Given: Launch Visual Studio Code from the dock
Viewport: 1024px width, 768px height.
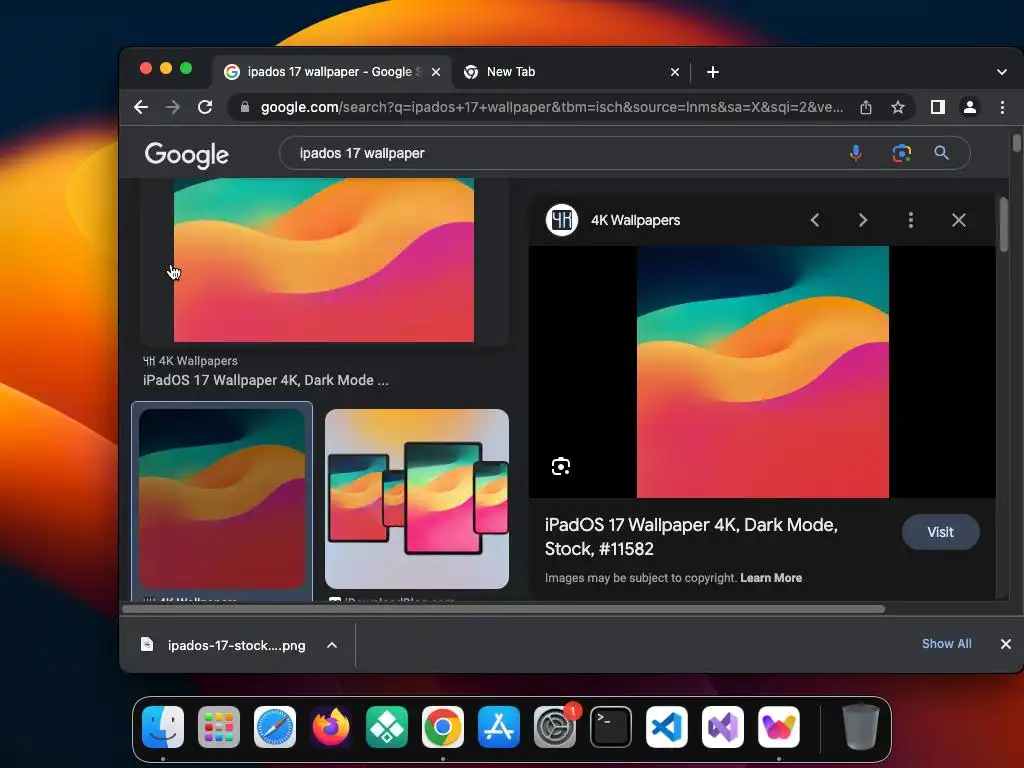Looking at the screenshot, I should (x=667, y=727).
